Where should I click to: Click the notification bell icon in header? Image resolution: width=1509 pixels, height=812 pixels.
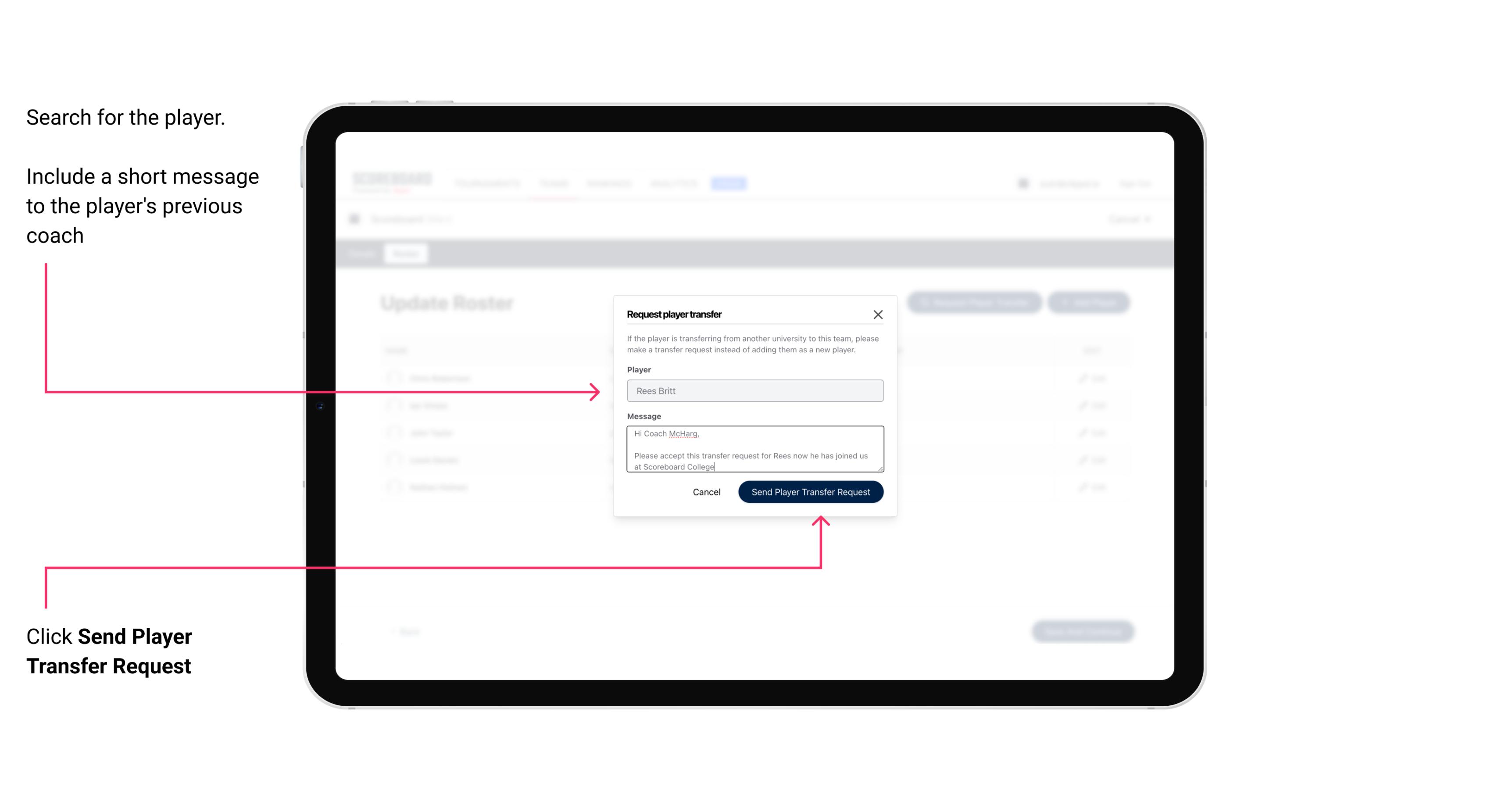[x=1020, y=183]
